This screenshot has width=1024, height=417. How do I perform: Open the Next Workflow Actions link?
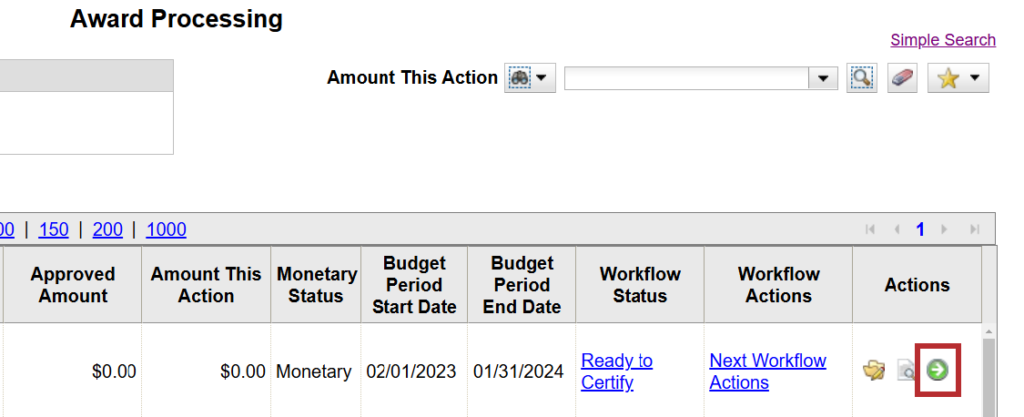[x=768, y=371]
